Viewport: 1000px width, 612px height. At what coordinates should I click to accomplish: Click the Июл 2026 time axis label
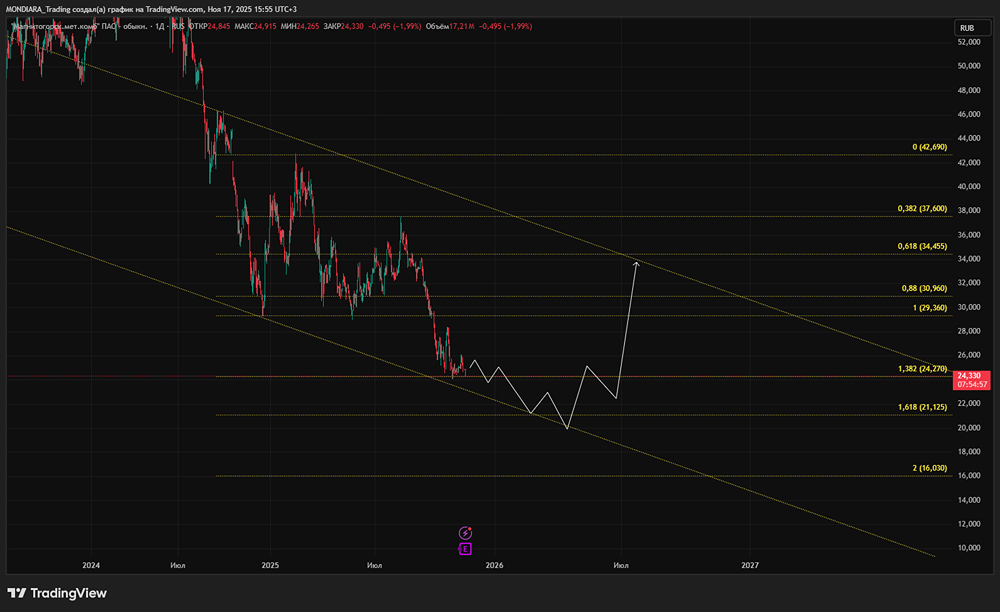(621, 565)
